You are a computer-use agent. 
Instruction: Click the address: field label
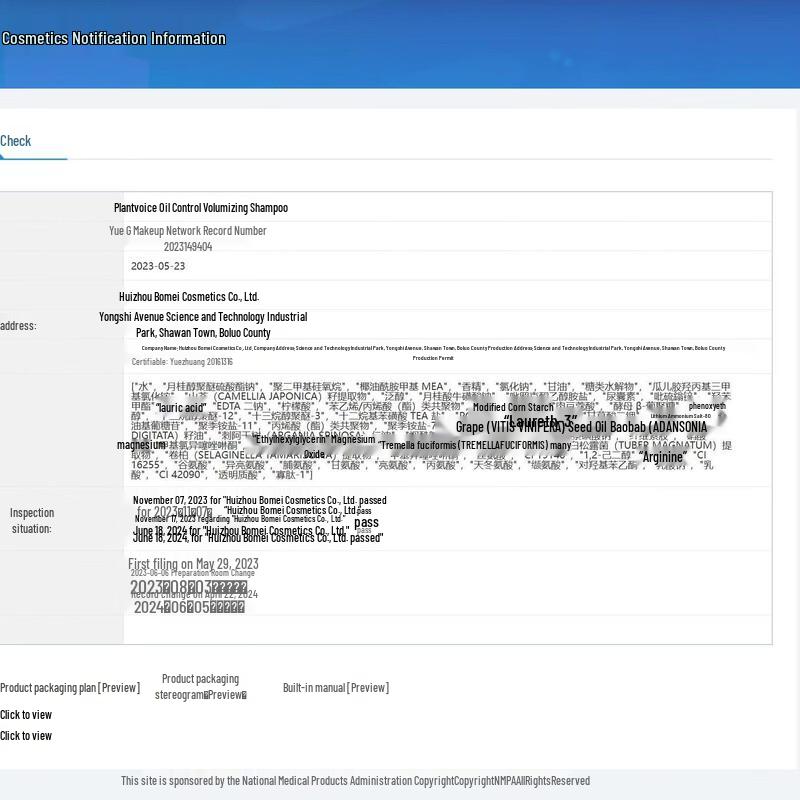[18, 326]
